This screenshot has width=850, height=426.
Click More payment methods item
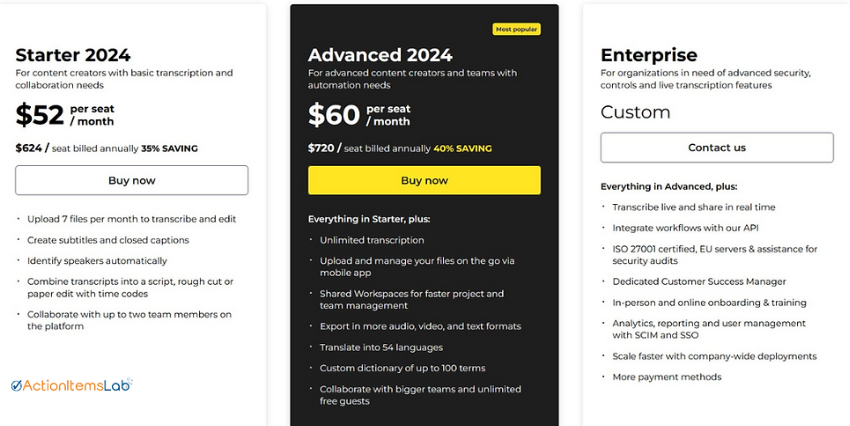667,377
